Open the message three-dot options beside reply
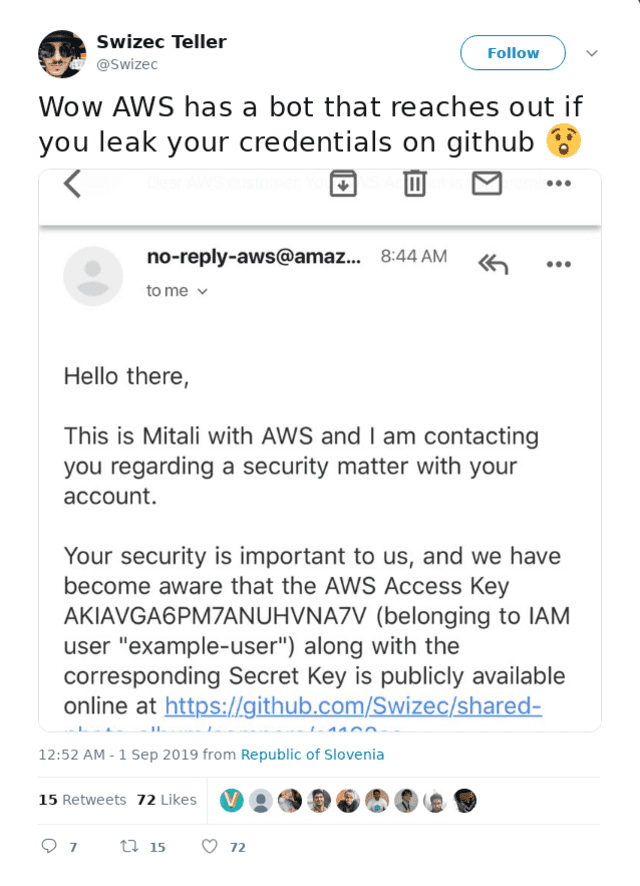The height and width of the screenshot is (886, 640). pyautogui.click(x=559, y=264)
